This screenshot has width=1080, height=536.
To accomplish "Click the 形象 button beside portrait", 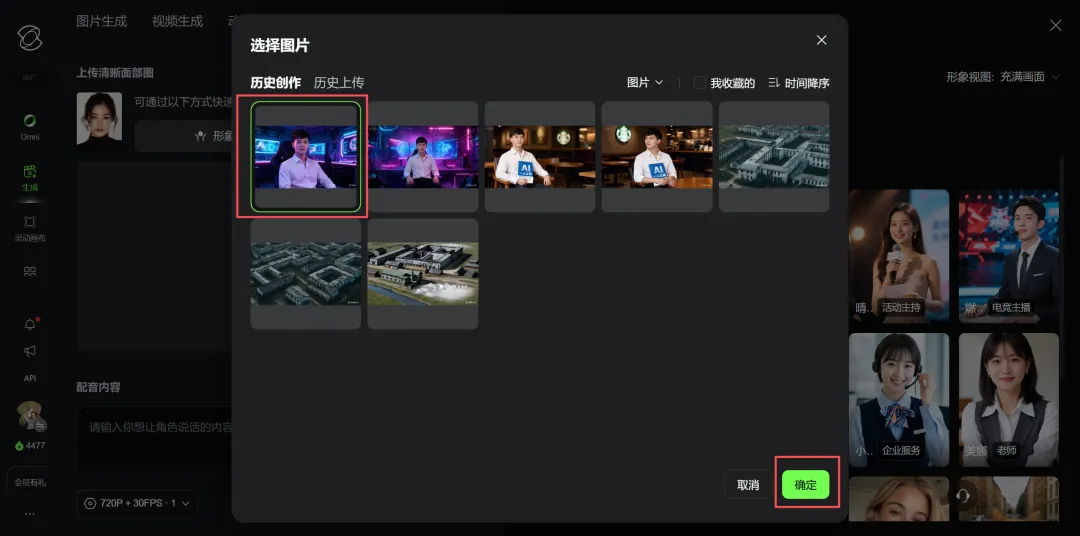I will coord(183,136).
